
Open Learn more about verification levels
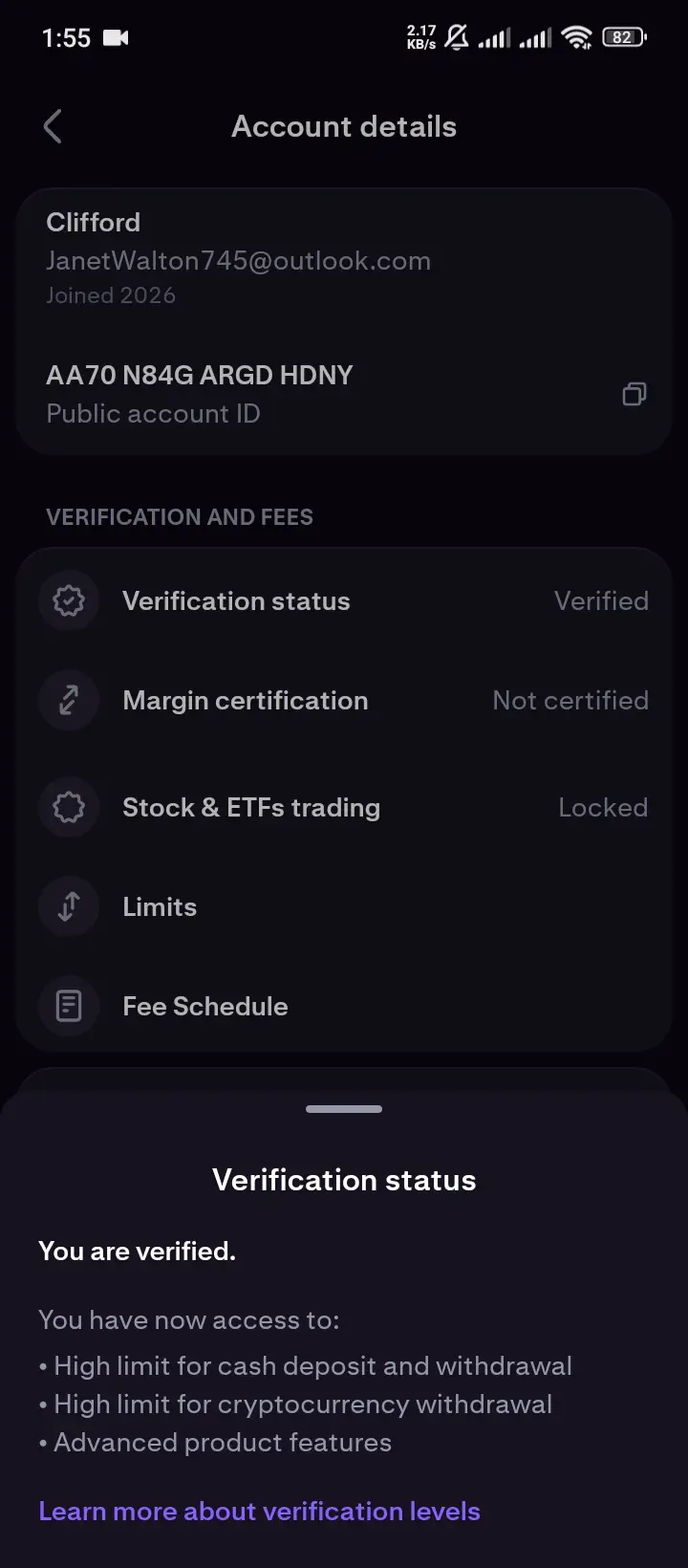pos(259,1512)
